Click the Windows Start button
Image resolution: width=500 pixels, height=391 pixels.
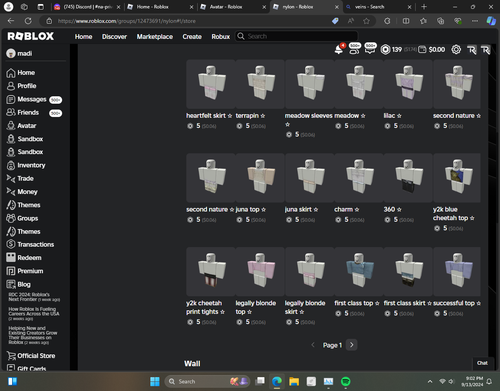[155, 381]
